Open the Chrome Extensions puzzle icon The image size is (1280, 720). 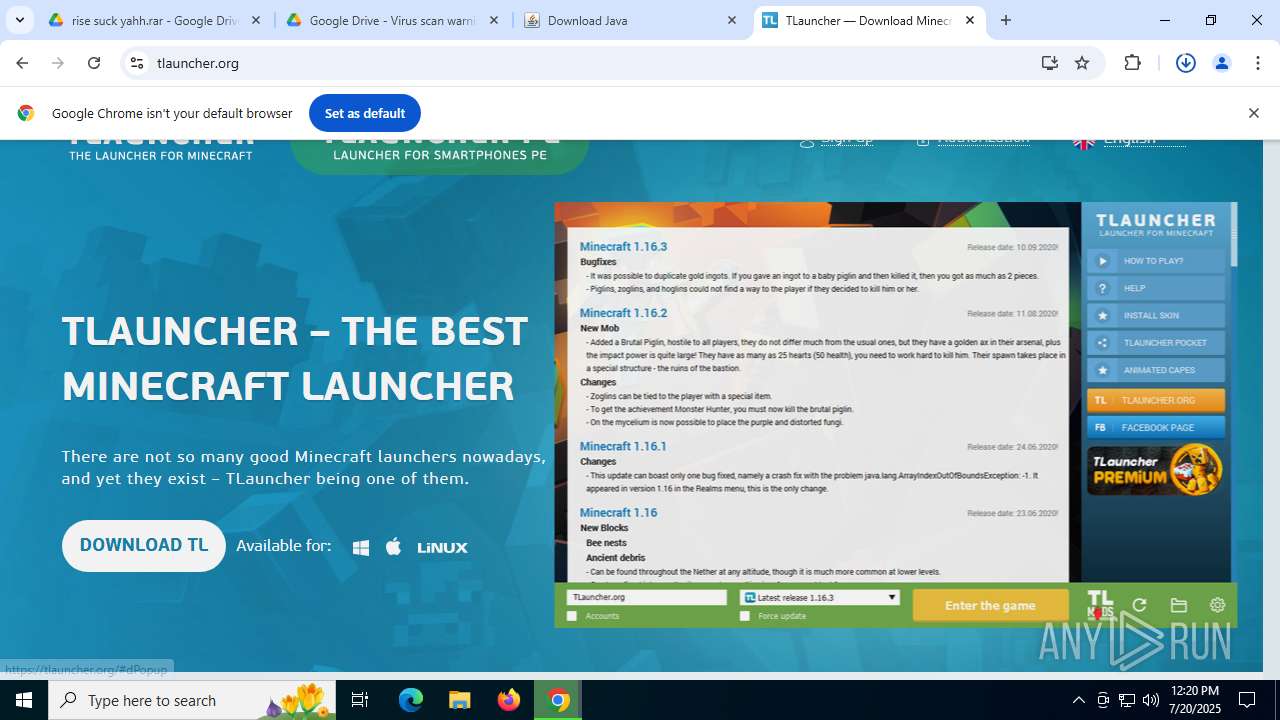click(1132, 63)
